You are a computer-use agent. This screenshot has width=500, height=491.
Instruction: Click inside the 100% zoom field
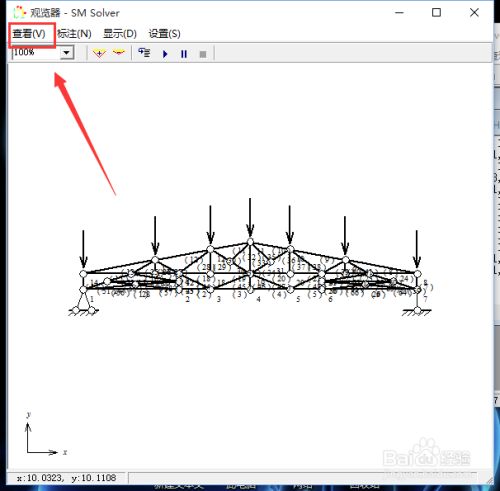pos(36,53)
